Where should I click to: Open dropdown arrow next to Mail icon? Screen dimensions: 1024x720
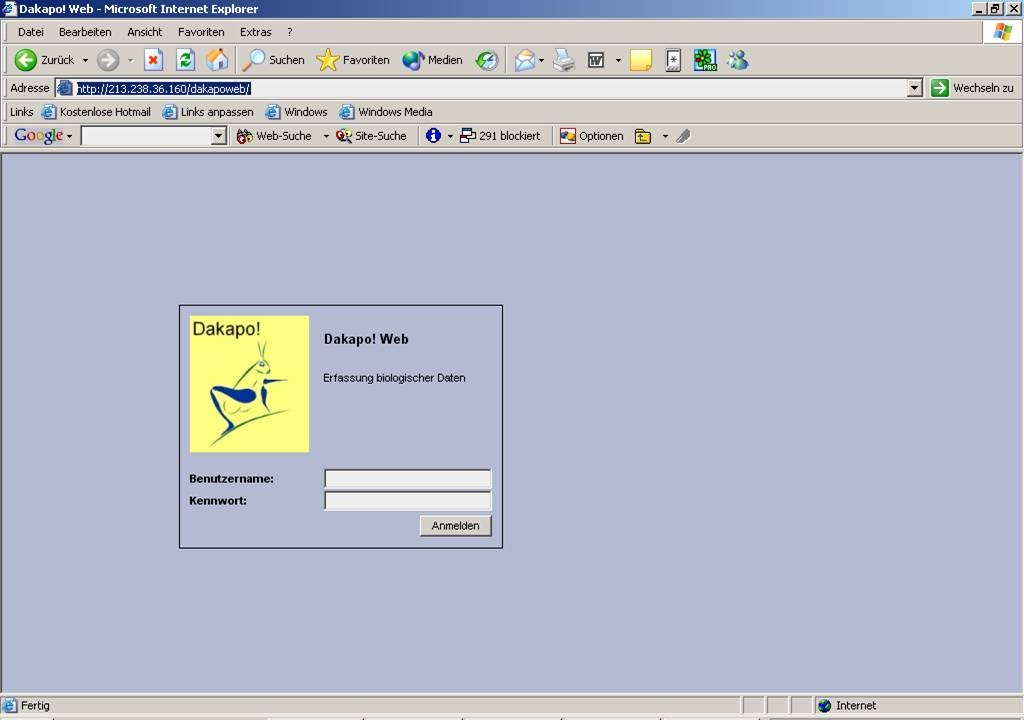coord(541,60)
